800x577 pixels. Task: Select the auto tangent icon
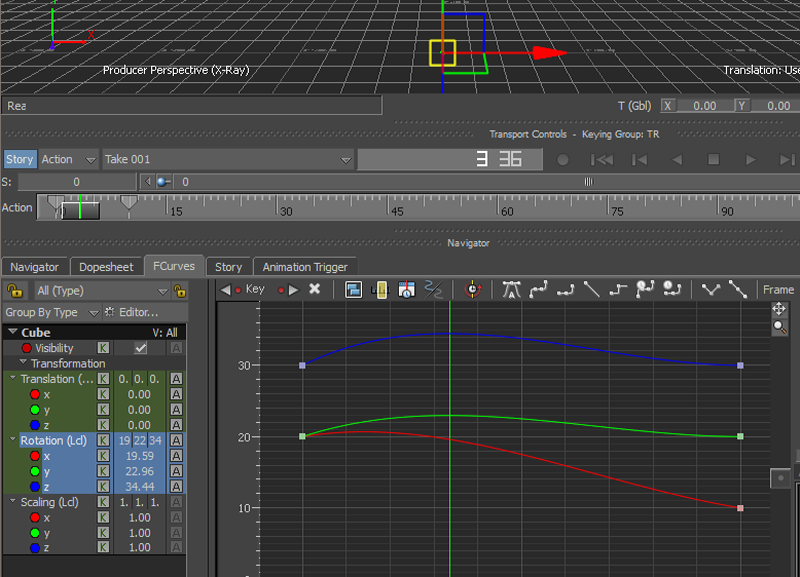click(512, 290)
